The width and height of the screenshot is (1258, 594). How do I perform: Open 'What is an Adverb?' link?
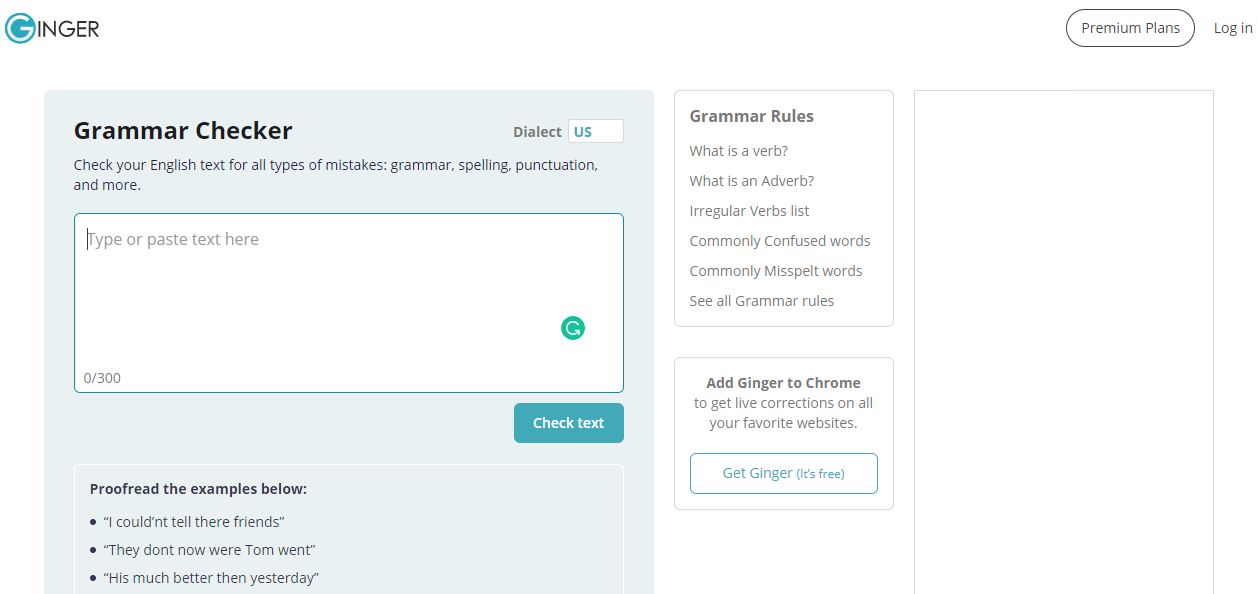[x=752, y=181]
